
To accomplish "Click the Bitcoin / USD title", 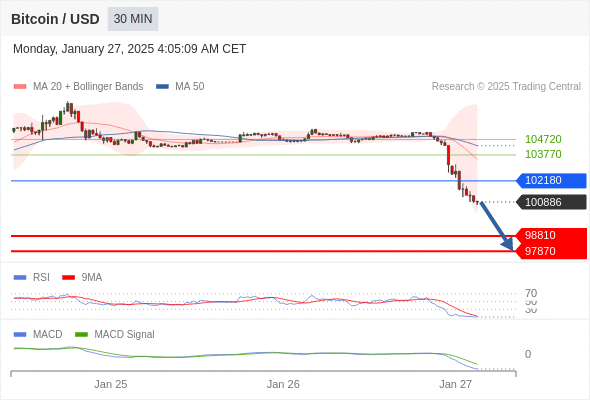I will coord(55,19).
